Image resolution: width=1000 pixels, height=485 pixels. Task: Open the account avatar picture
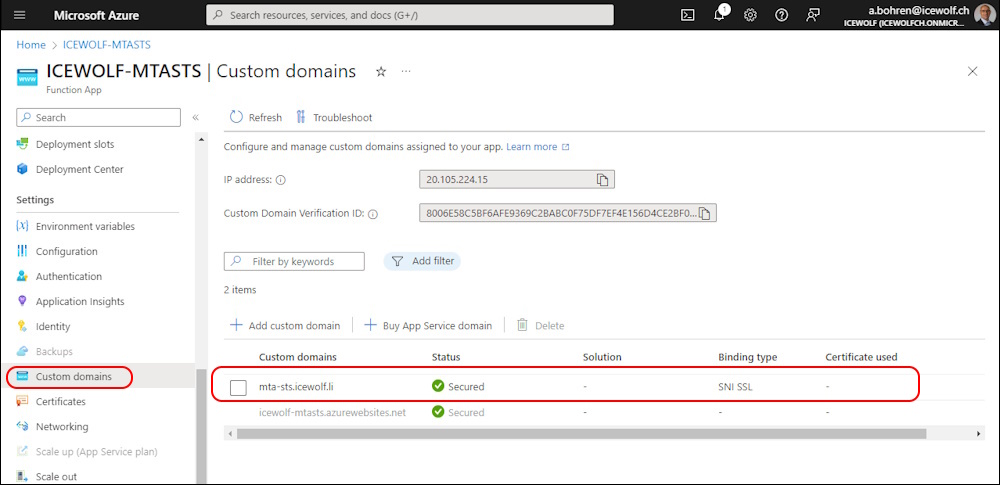[985, 15]
